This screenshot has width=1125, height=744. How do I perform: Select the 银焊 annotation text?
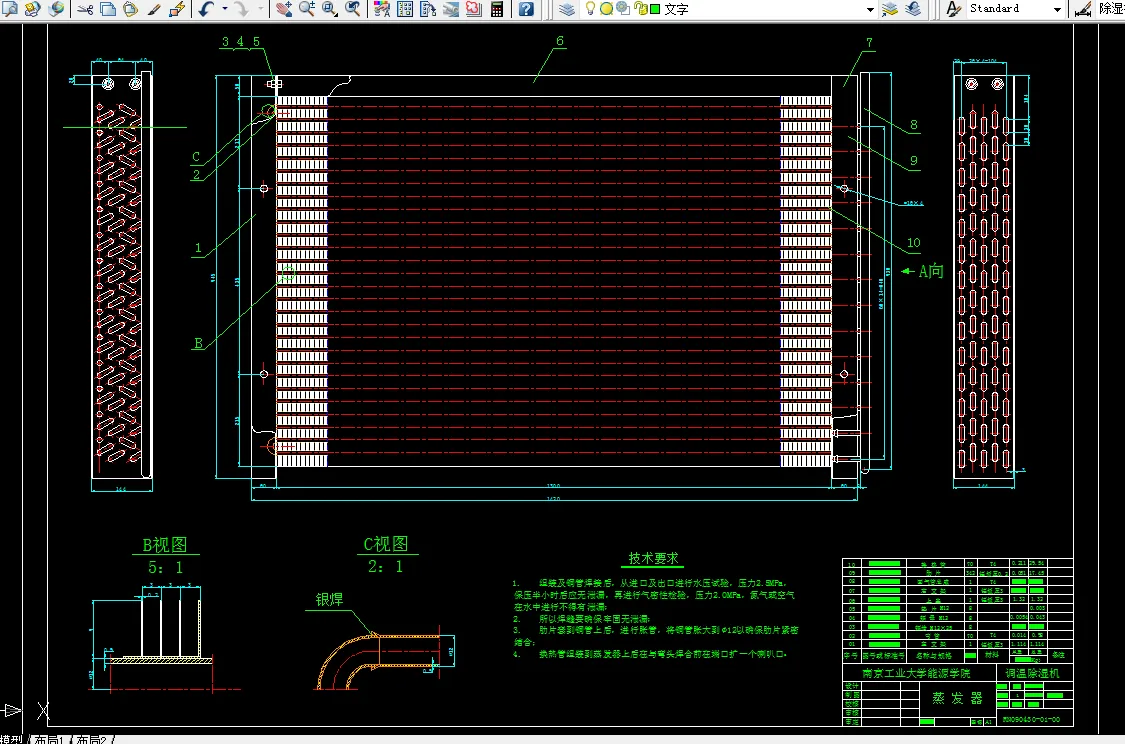pyautogui.click(x=329, y=599)
